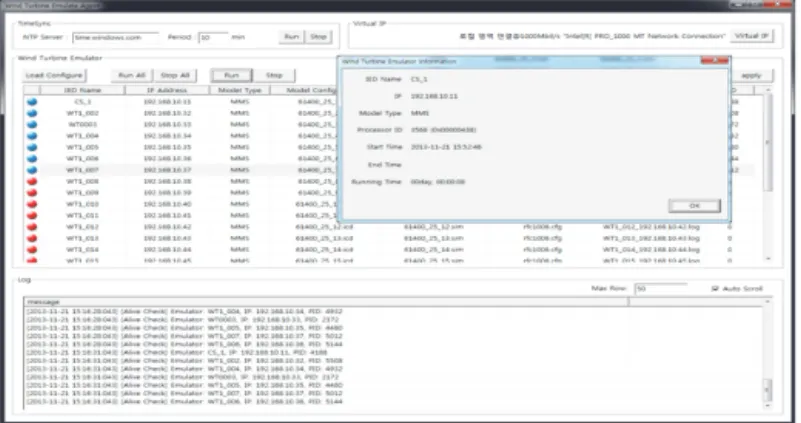Screen dimensions: 801x423
Task: Click the red status icon for WT1_014
Action: [32, 250]
